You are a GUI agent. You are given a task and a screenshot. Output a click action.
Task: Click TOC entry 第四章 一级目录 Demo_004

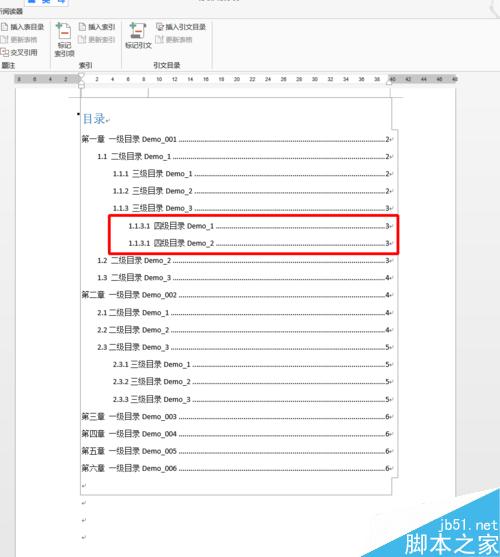point(237,434)
